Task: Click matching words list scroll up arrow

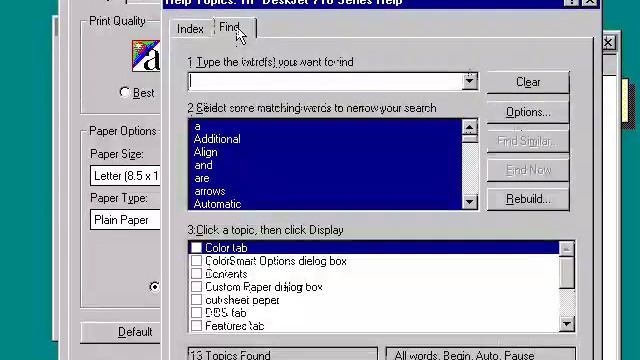Action: click(469, 127)
